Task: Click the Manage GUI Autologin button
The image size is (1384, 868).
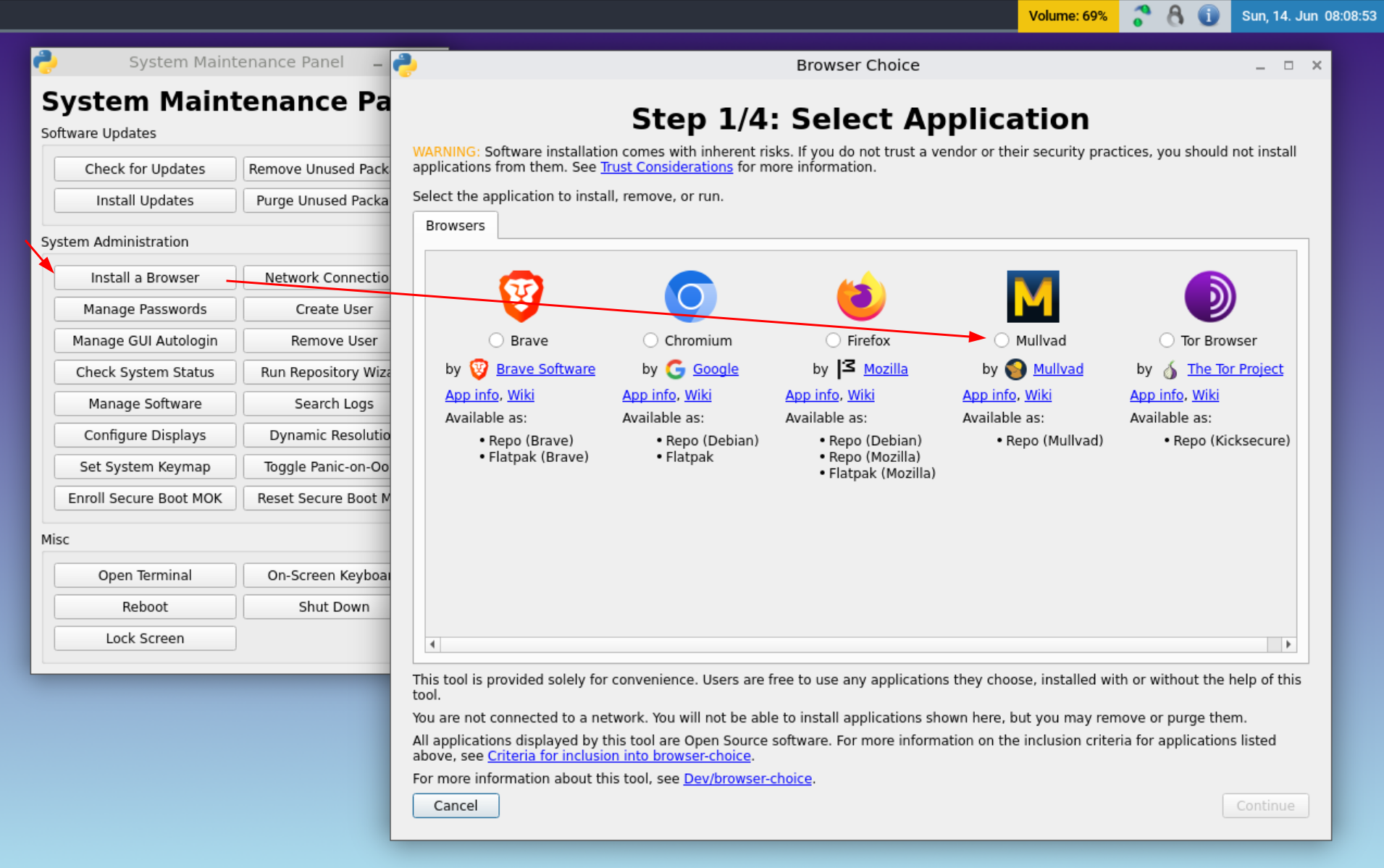Action: click(x=145, y=341)
